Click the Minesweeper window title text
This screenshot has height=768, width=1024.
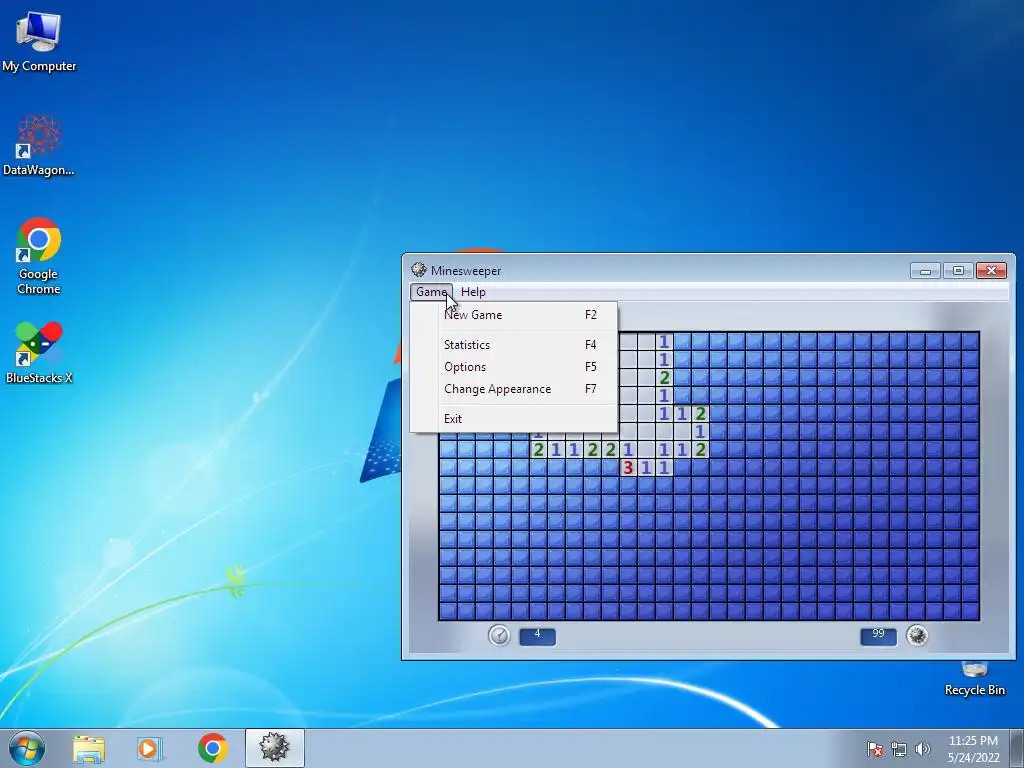click(x=466, y=270)
